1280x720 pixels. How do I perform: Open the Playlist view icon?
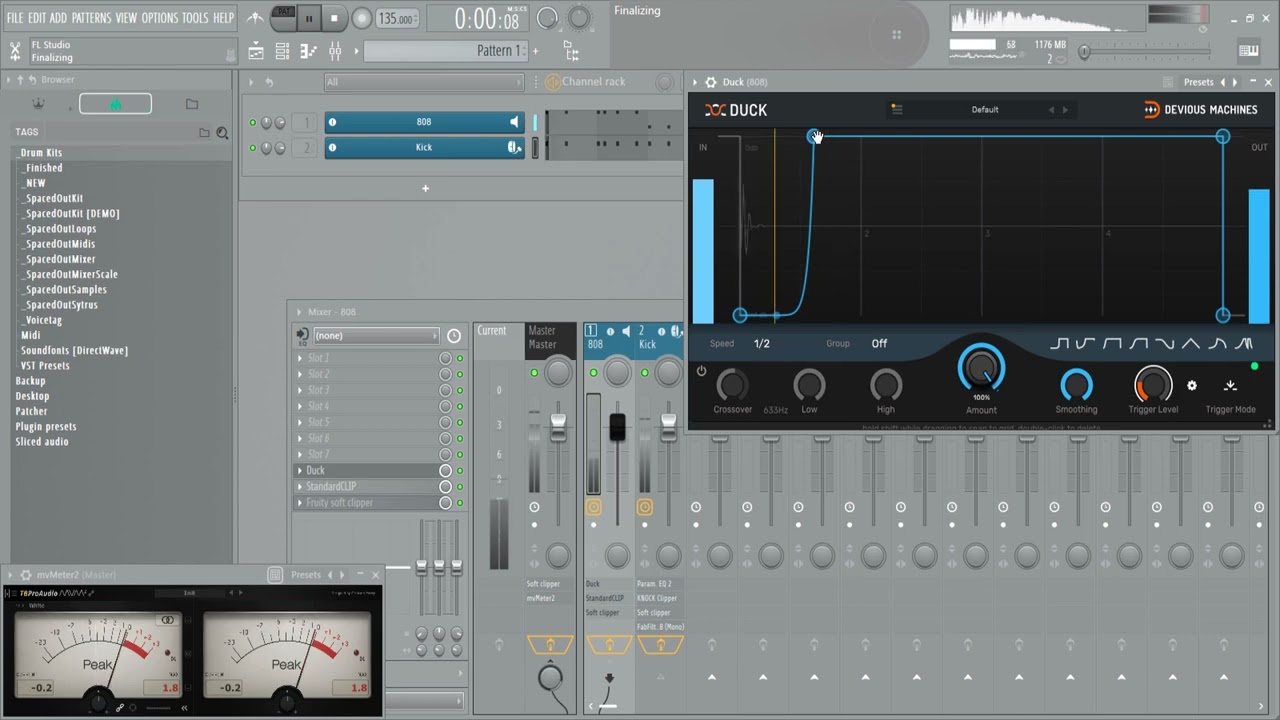[256, 52]
